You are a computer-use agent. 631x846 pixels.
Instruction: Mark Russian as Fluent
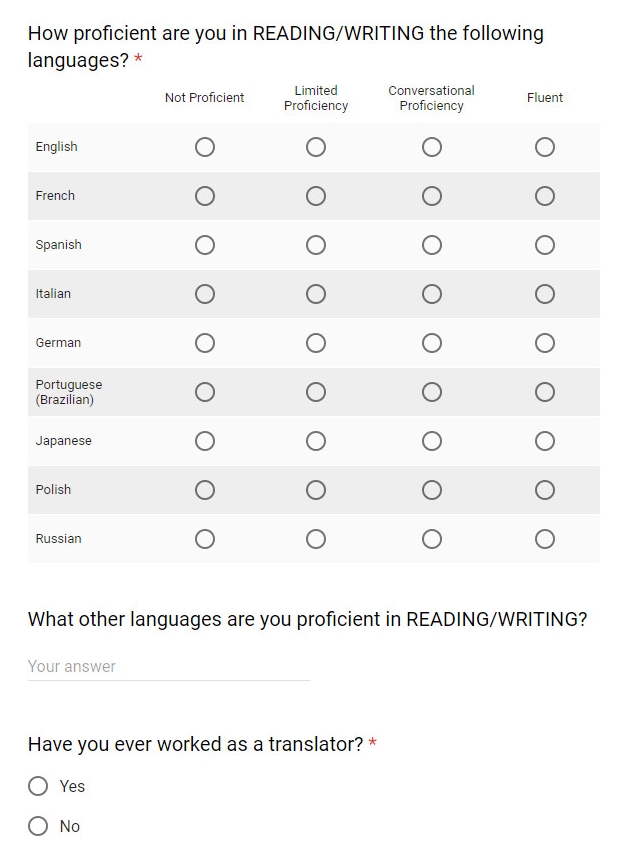coord(545,538)
